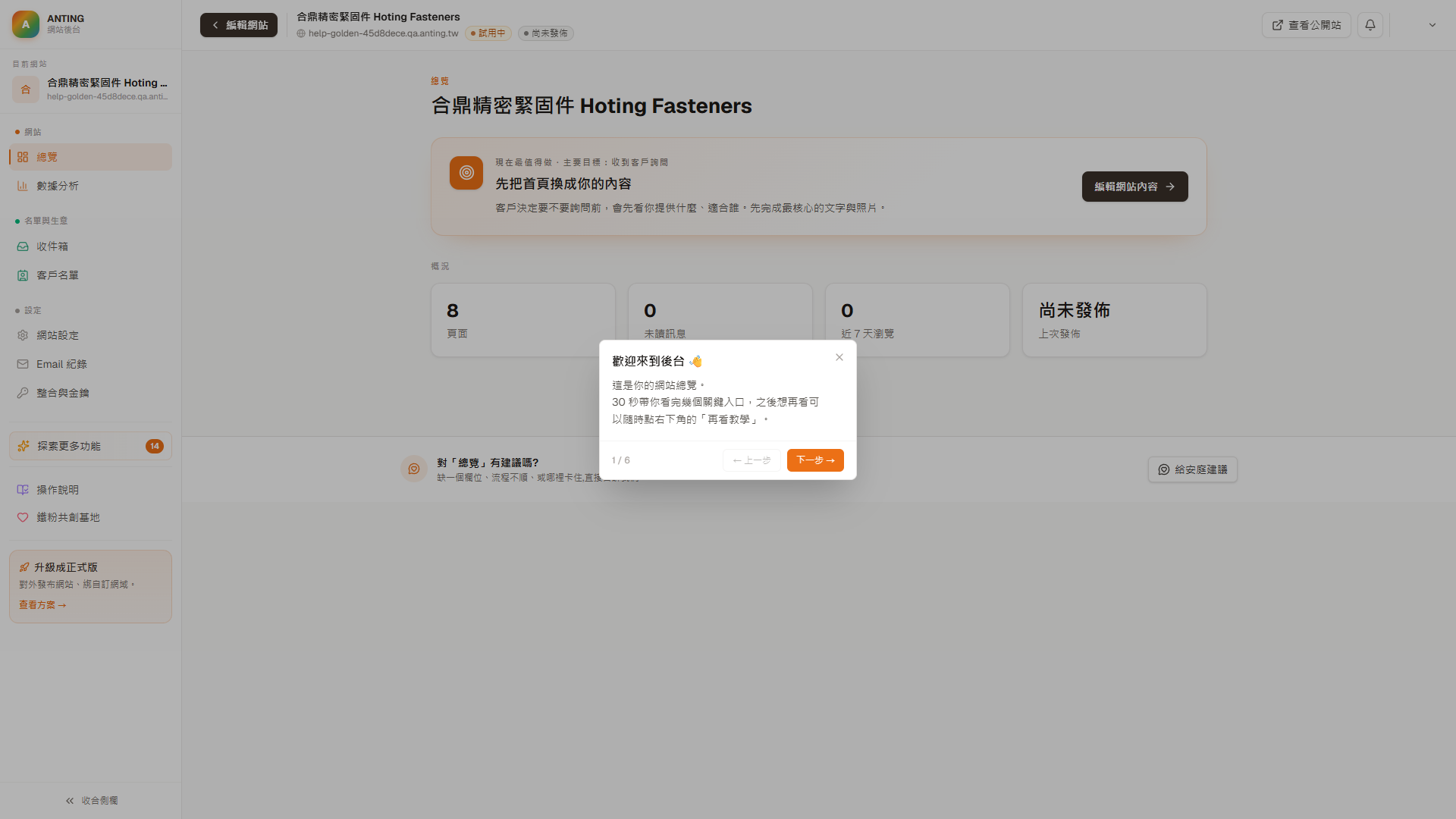Click the 尚未發佈 header badge

[x=545, y=33]
